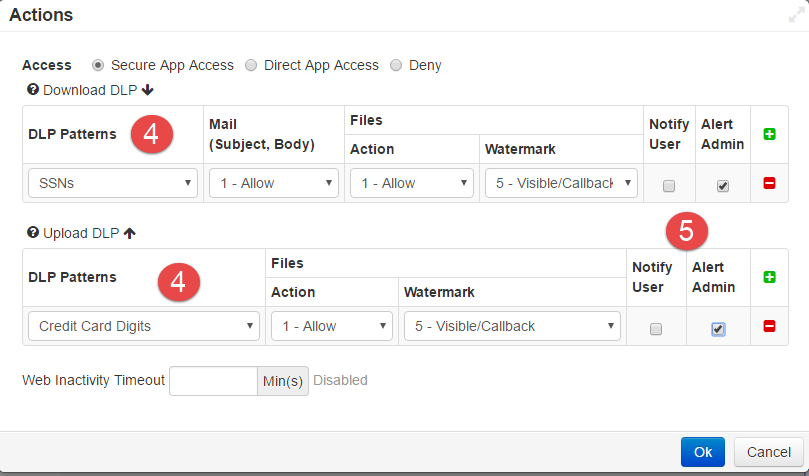The height and width of the screenshot is (476, 809).
Task: Add a new Download DLP row
Action: 769,134
